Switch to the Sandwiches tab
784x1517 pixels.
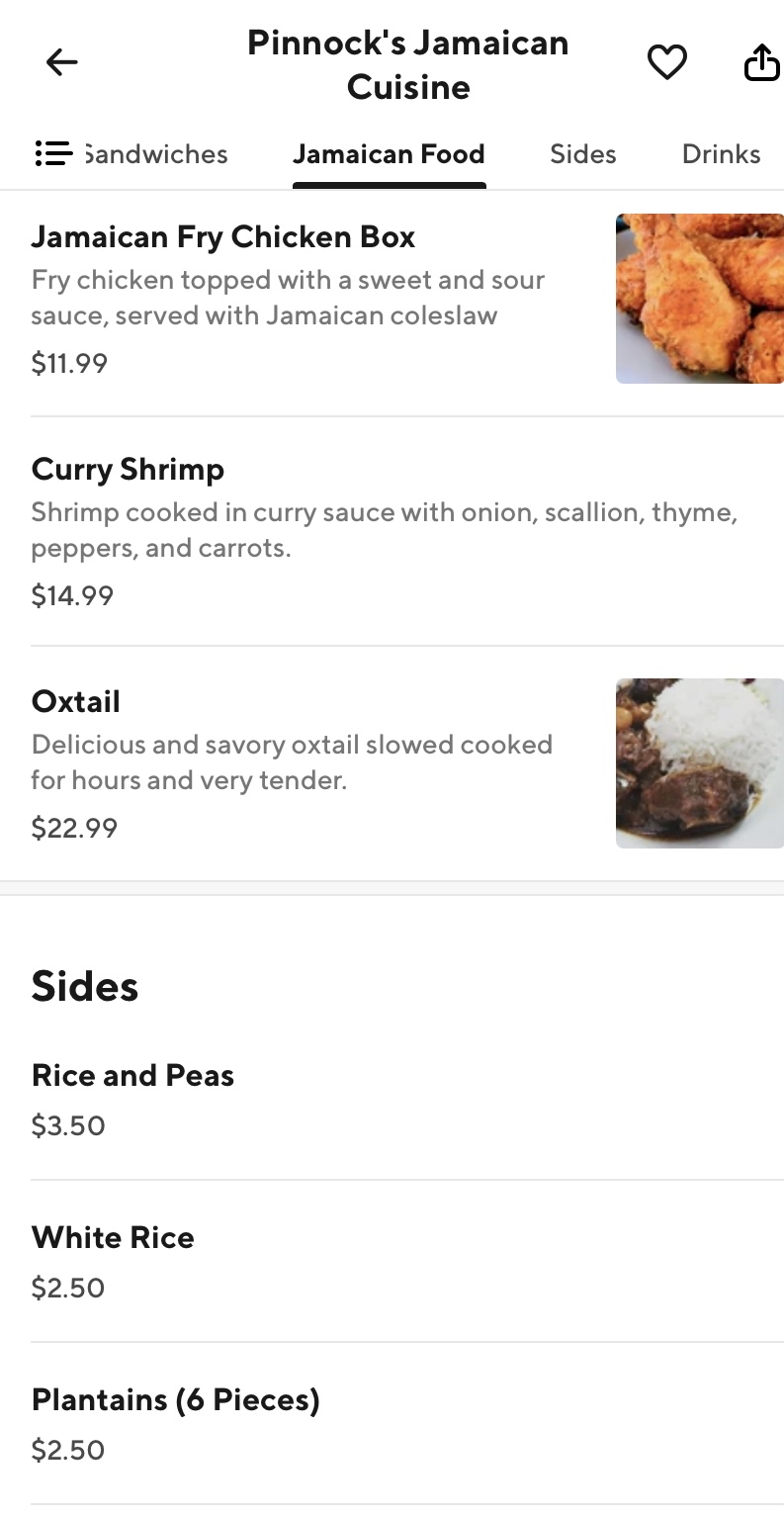156,154
